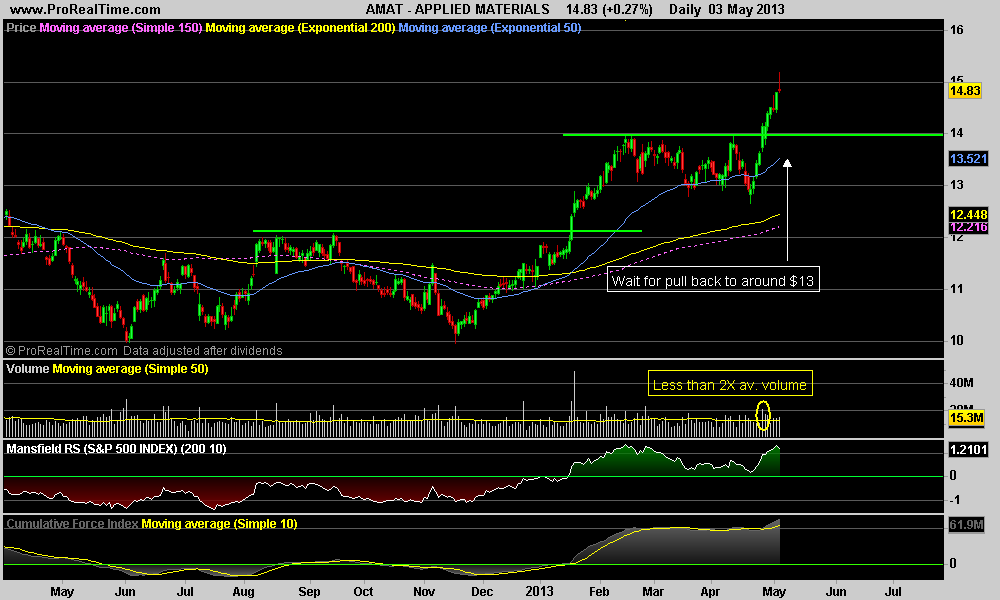Click the Volume panel label
This screenshot has height=600, width=1000.
(x=27, y=369)
